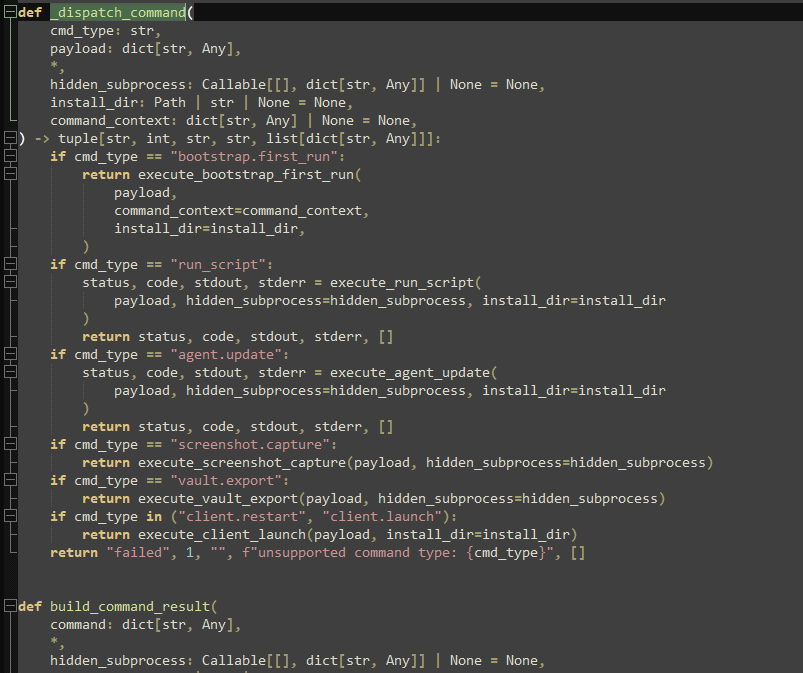Click 'command: dict[str, Any],' parameter line
The height and width of the screenshot is (673, 803).
point(145,624)
